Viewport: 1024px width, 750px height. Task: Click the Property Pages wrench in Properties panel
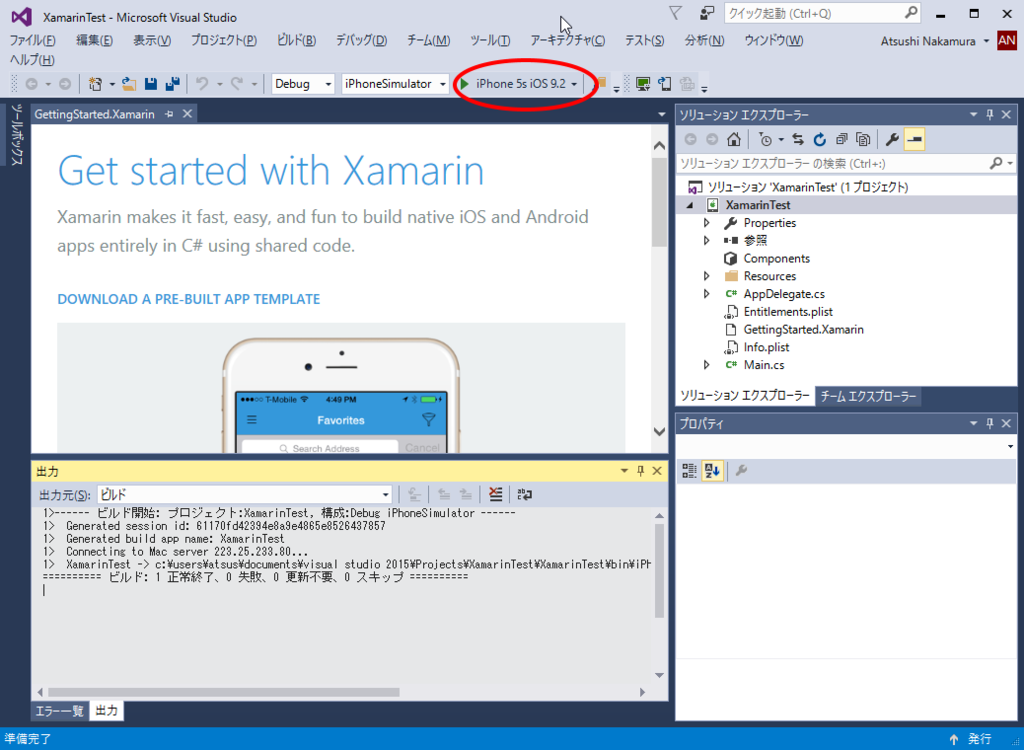click(x=741, y=470)
